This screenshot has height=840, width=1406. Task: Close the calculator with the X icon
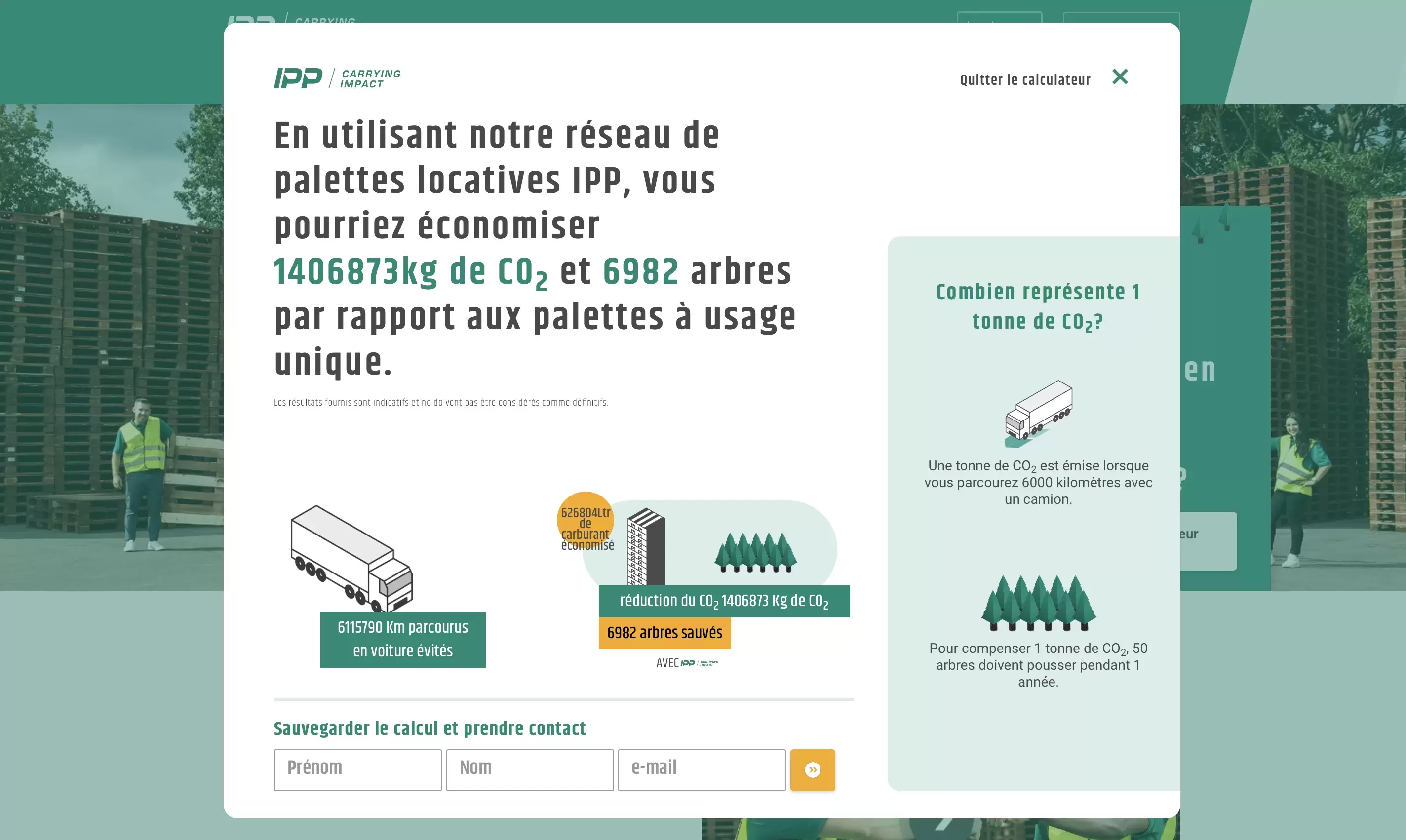tap(1120, 76)
